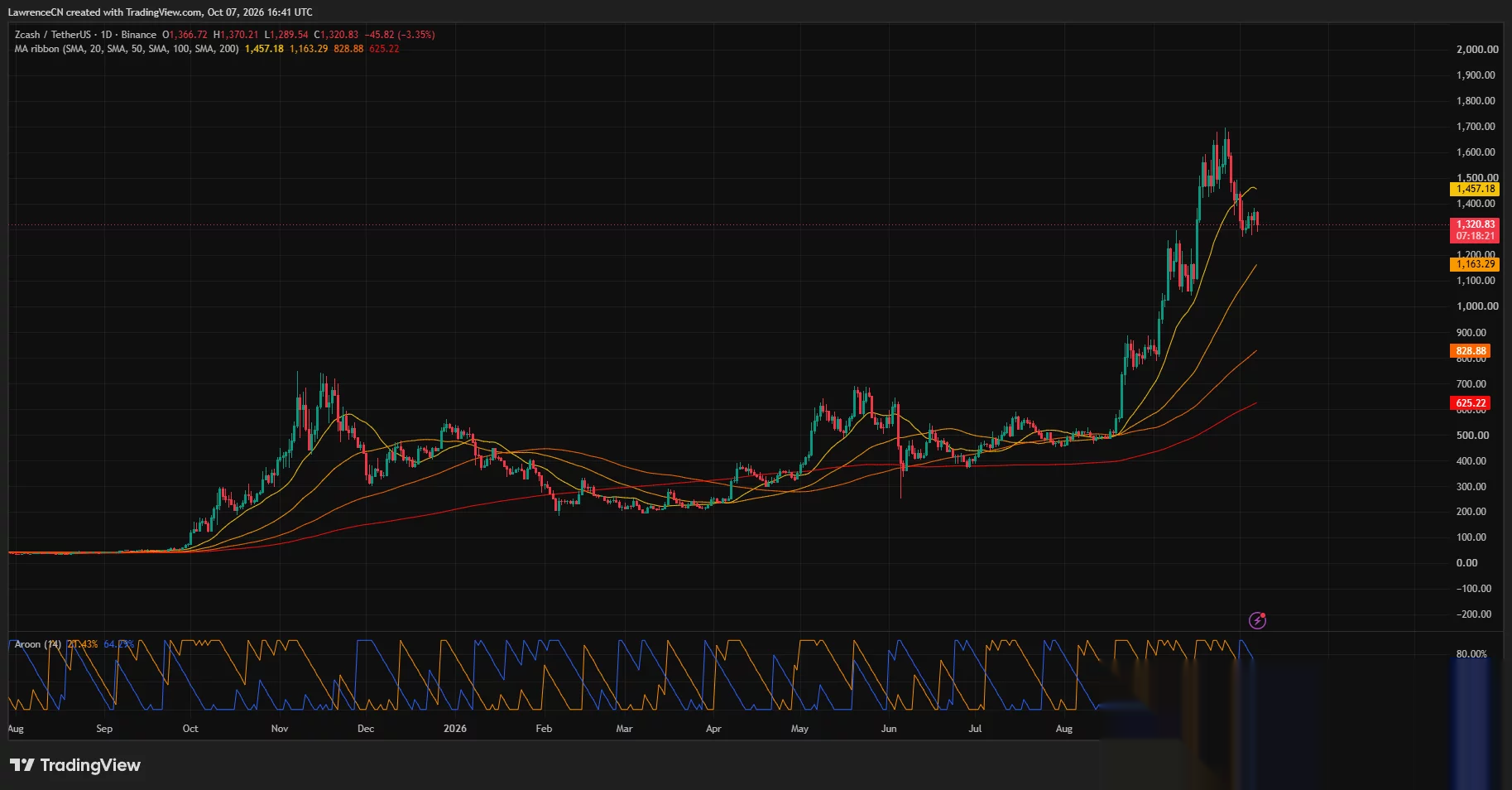Viewport: 1512px width, 790px height.
Task: Click the high value 1,370.21
Action: click(239, 35)
